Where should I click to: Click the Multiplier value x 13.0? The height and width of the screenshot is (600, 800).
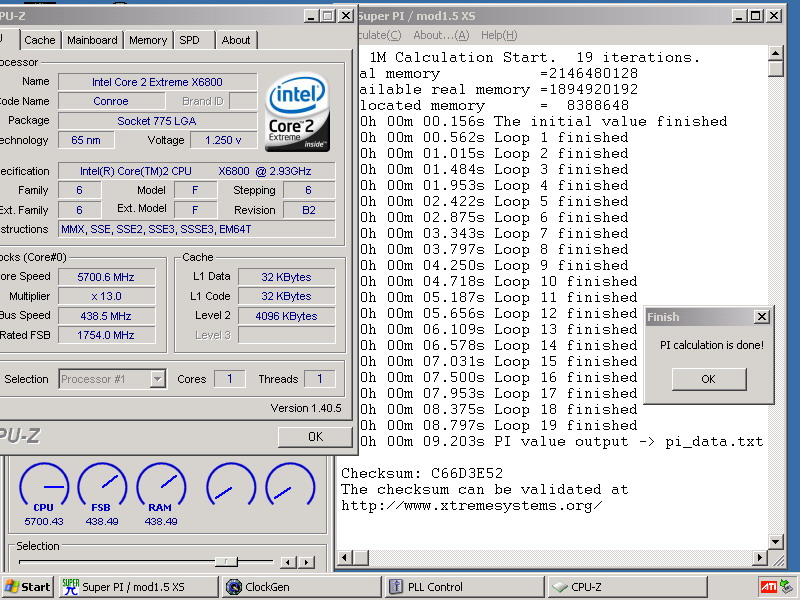point(106,296)
